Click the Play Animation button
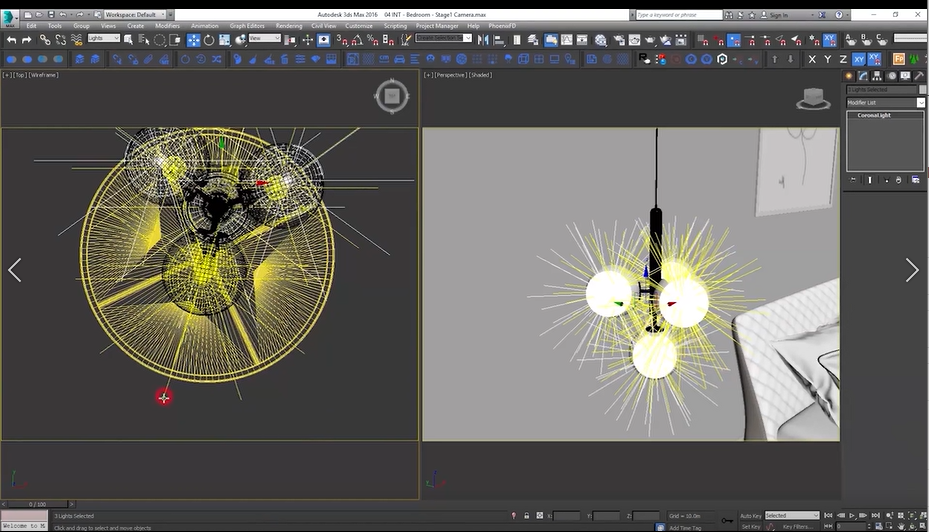929x532 pixels. click(x=852, y=515)
